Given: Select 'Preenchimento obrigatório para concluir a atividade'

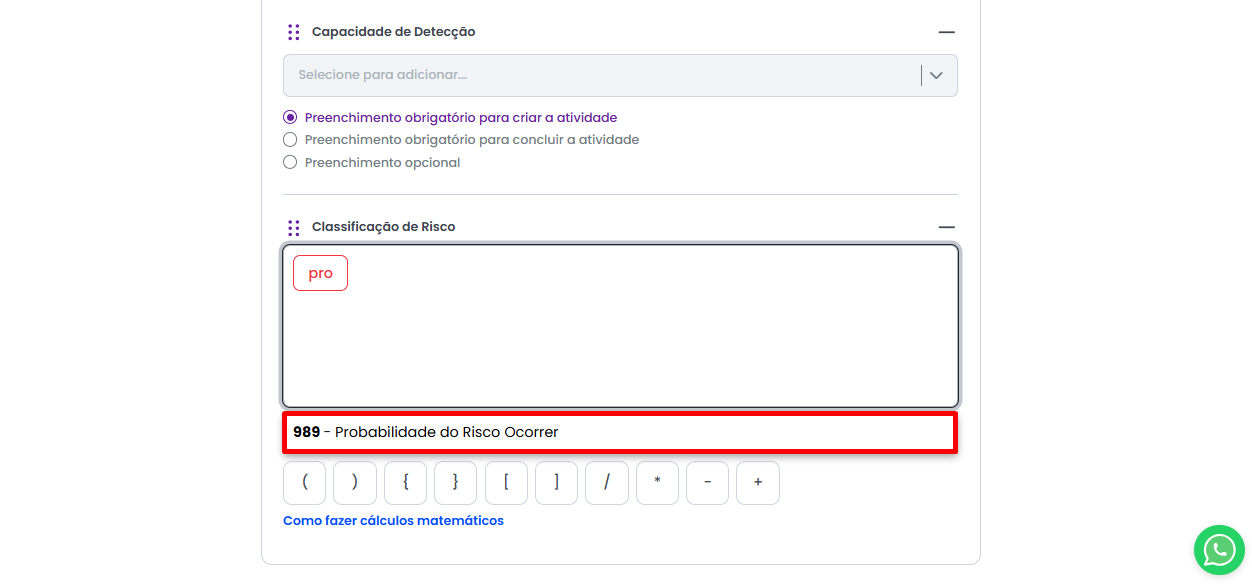Looking at the screenshot, I should point(290,140).
